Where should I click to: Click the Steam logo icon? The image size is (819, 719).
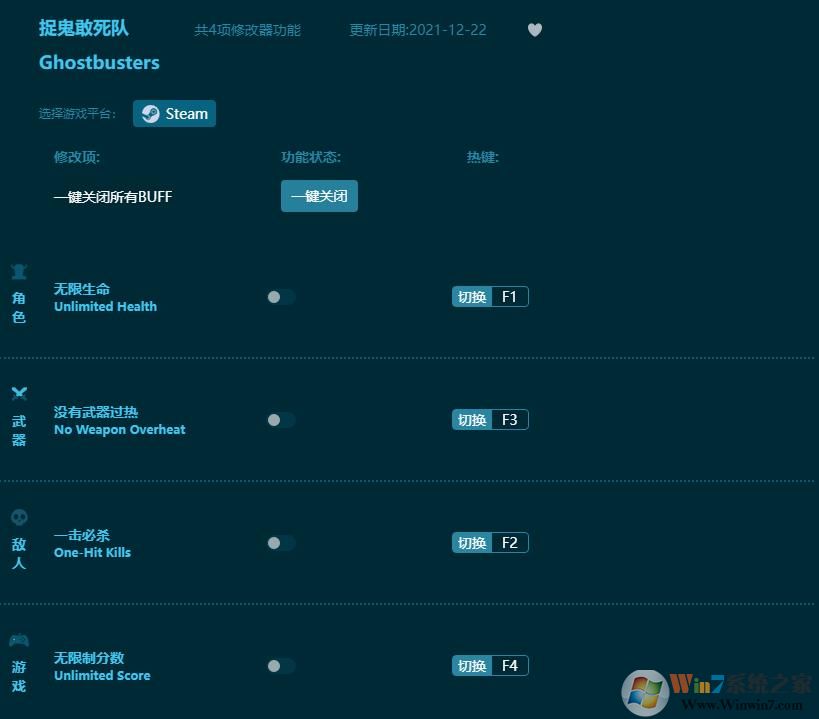[x=152, y=113]
